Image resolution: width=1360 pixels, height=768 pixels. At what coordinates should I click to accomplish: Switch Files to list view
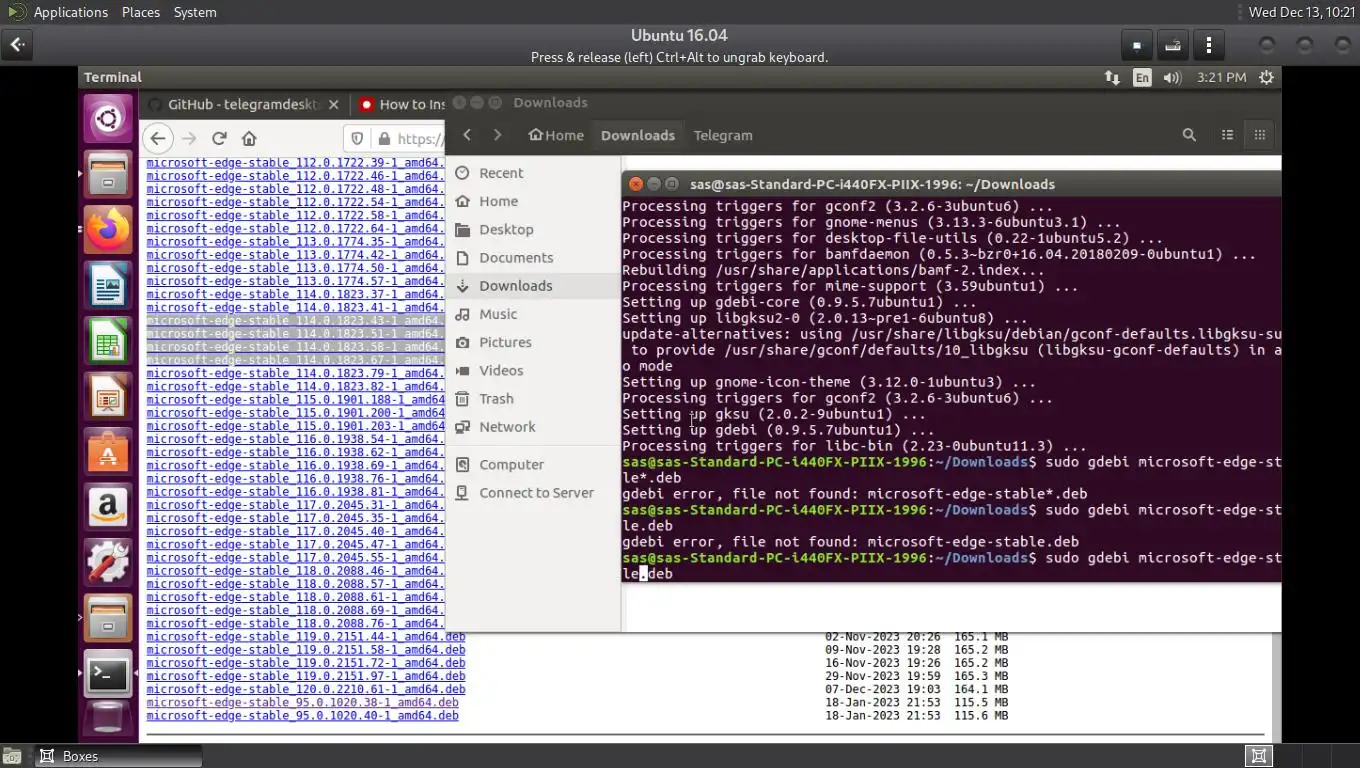(x=1227, y=135)
